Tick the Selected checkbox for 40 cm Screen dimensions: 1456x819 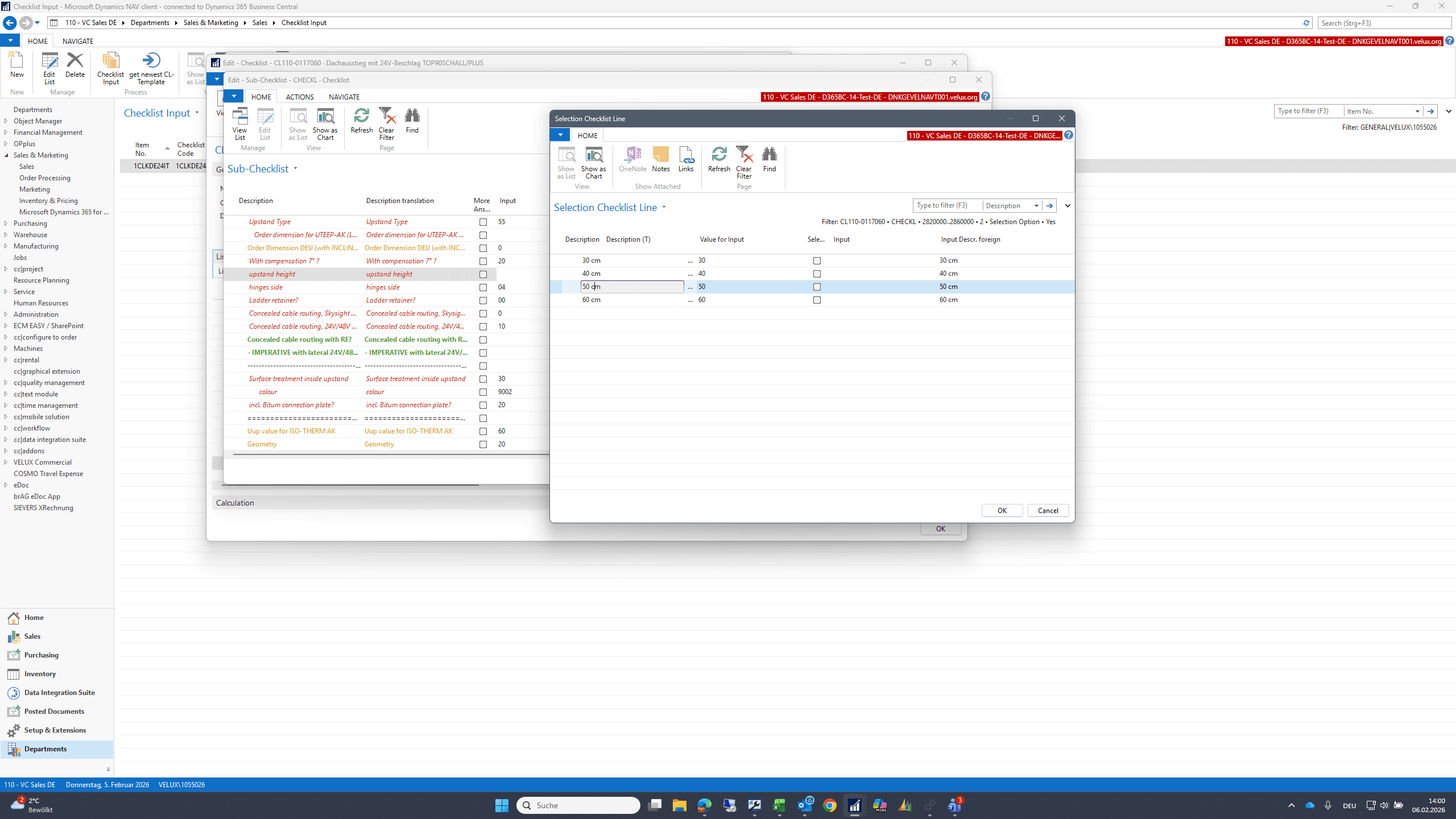pyautogui.click(x=817, y=274)
